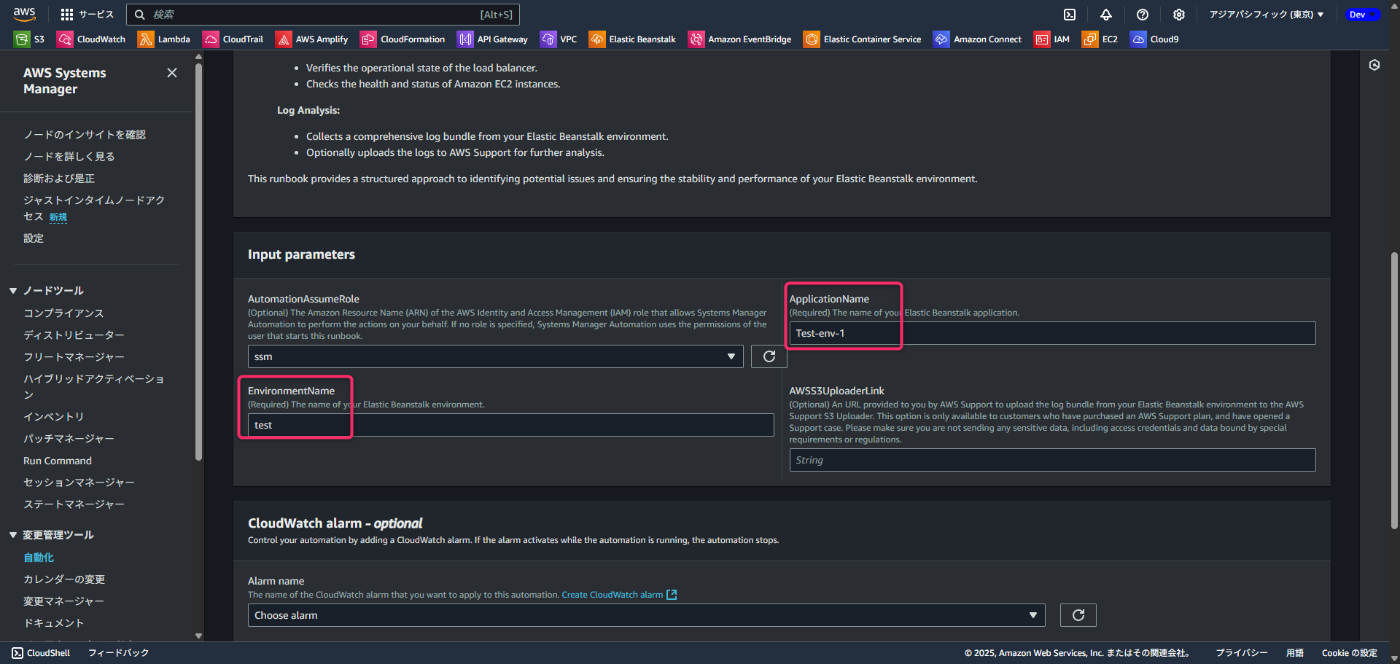This screenshot has width=1400, height=664.
Task: Click the AWSS3UploaderLink input field
Action: [1052, 460]
